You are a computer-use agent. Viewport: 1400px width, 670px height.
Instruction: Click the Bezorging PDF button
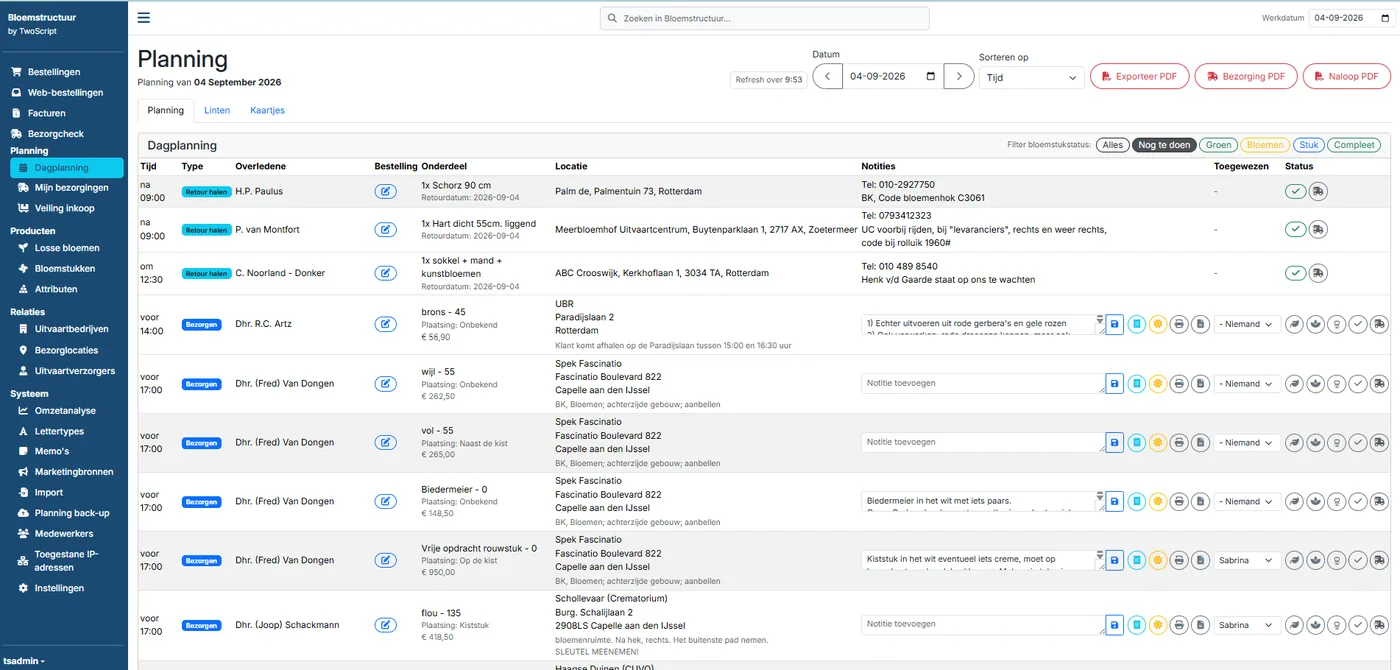(1246, 76)
